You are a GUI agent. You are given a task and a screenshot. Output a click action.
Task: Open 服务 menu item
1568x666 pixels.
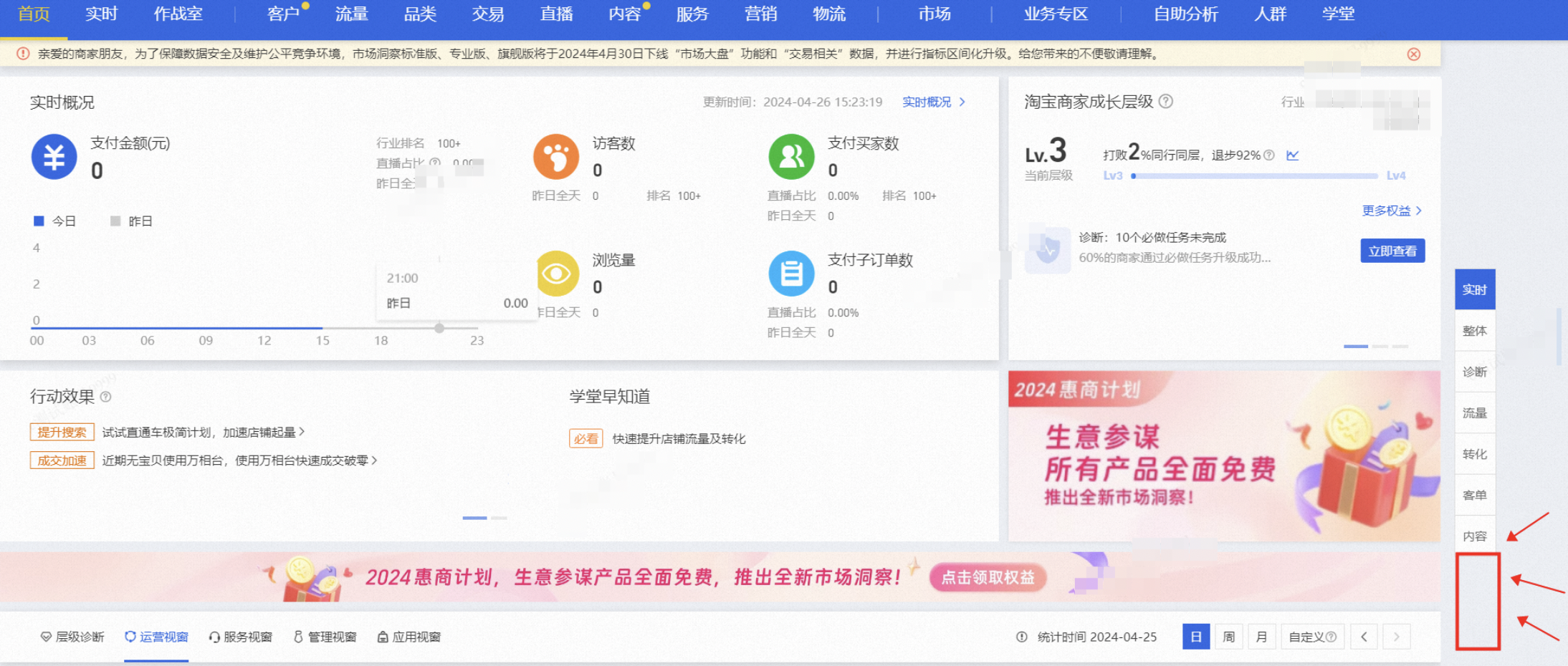(692, 14)
